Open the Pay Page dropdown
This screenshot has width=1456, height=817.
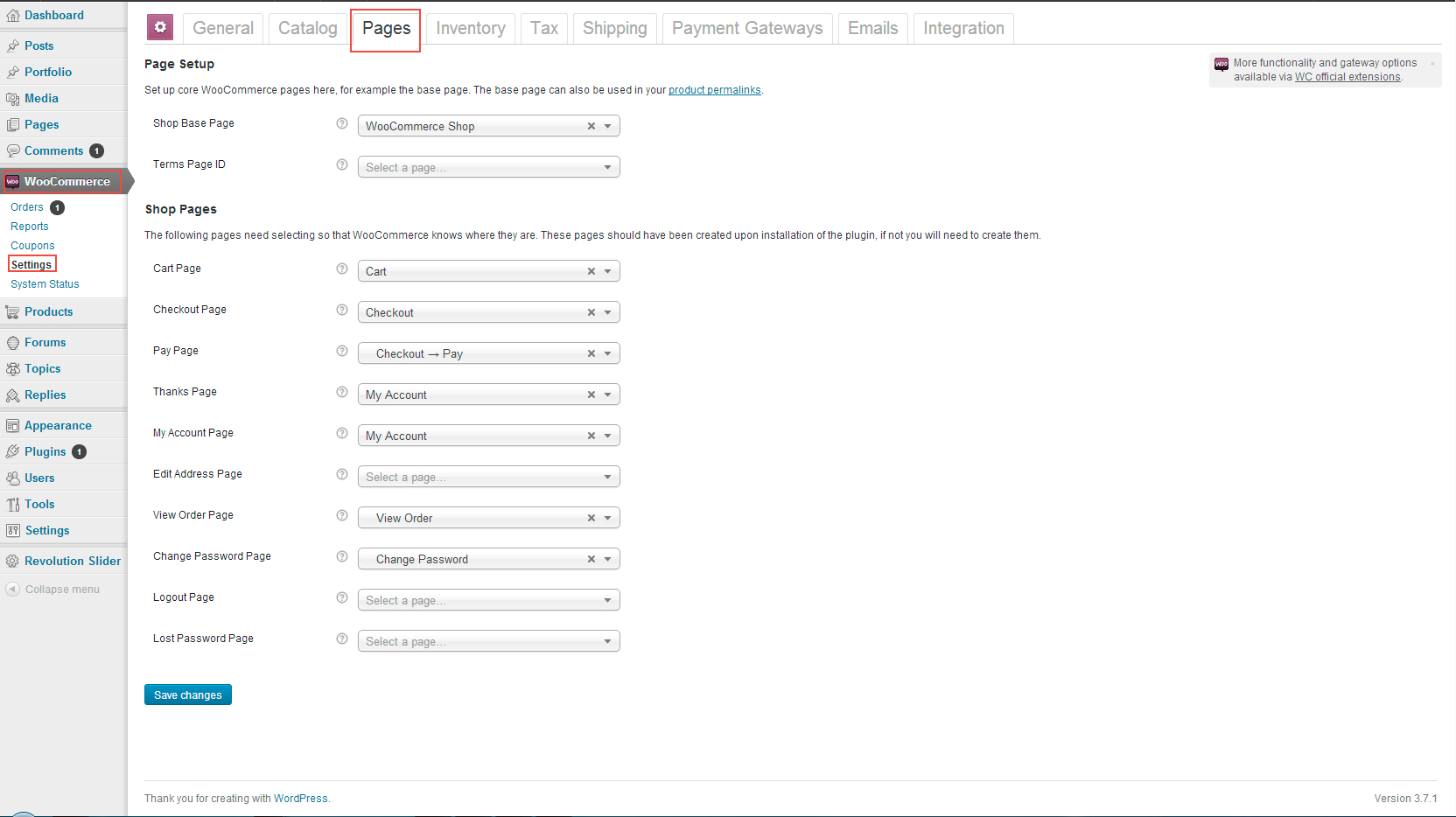(x=489, y=353)
